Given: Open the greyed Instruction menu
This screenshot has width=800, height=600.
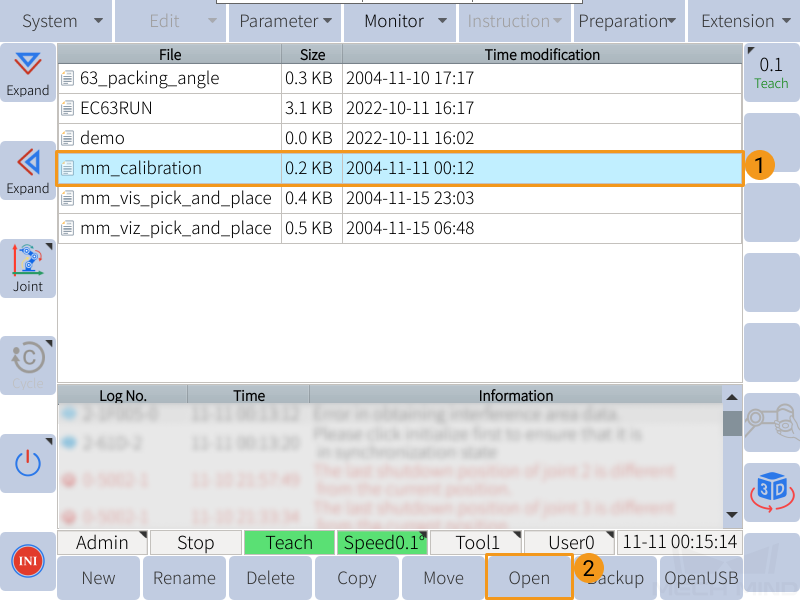Looking at the screenshot, I should pyautogui.click(x=514, y=21).
